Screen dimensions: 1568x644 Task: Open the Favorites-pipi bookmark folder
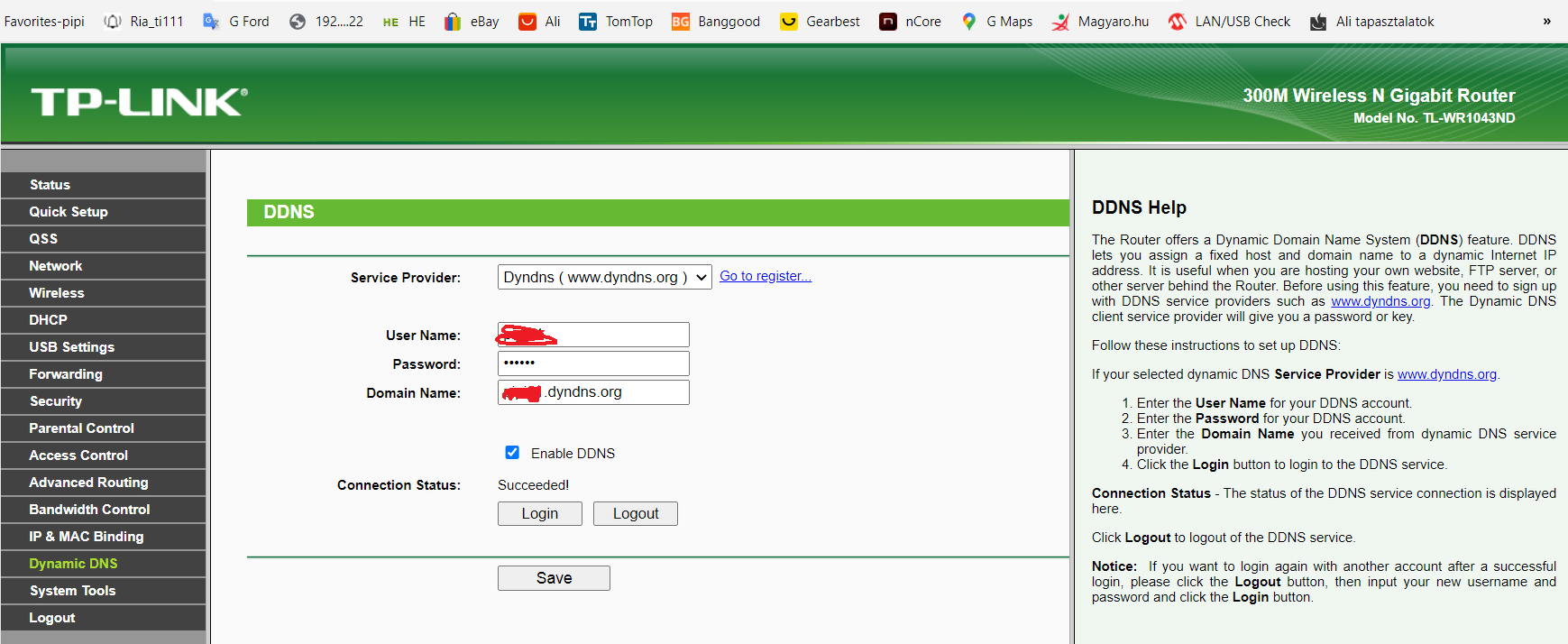tap(44, 22)
